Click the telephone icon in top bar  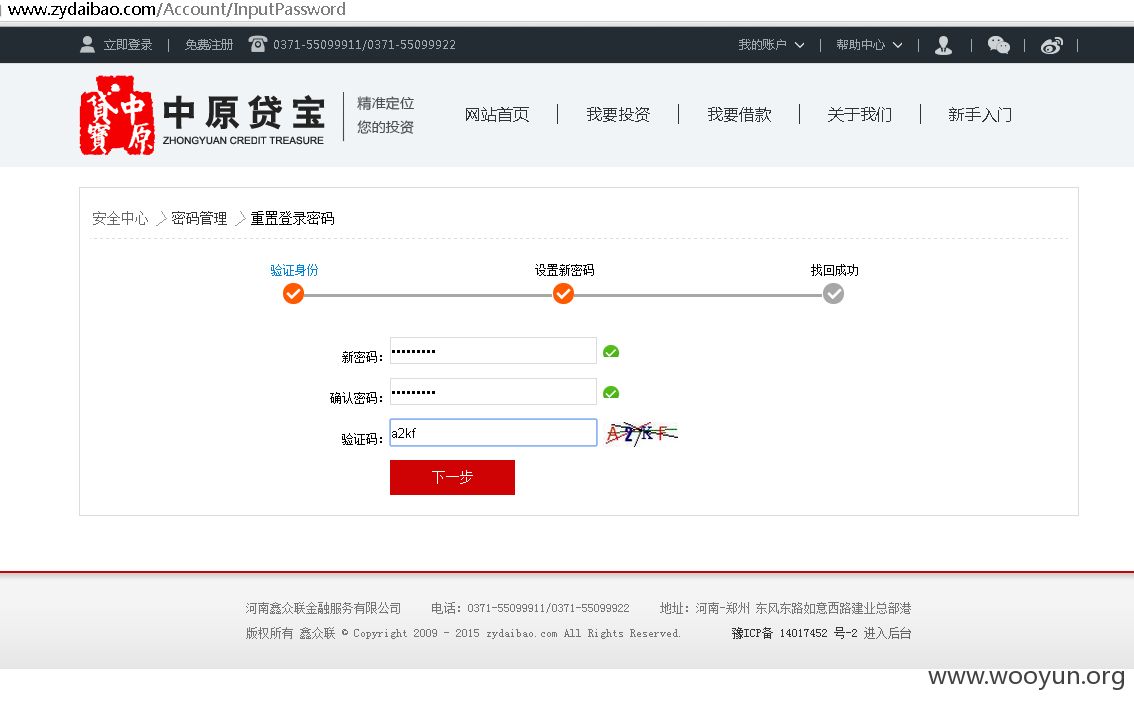257,44
